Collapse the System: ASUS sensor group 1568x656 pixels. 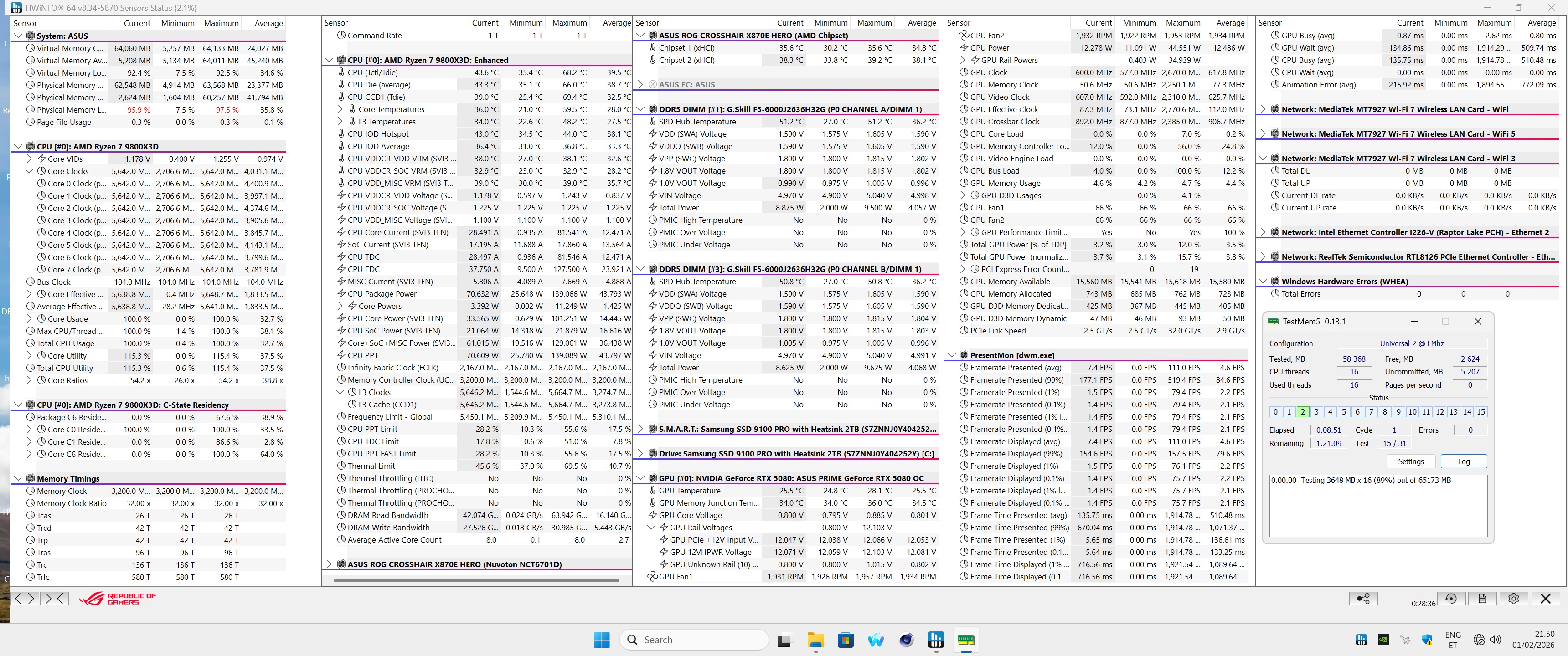click(18, 36)
